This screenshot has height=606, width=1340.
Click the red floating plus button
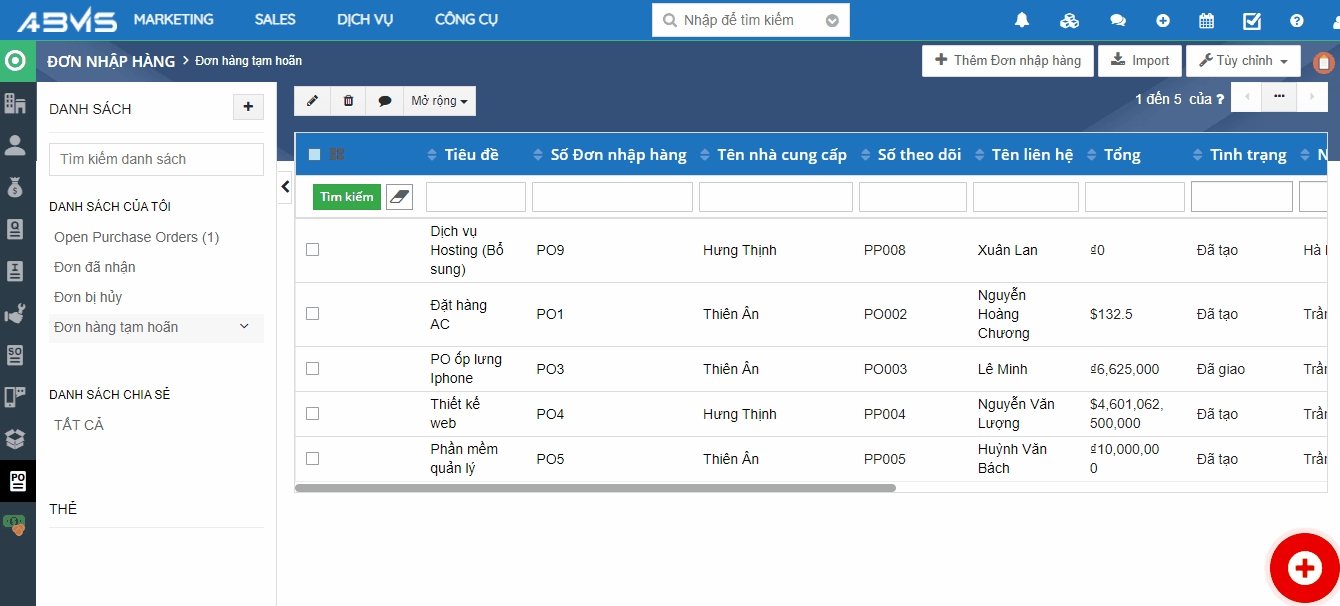[1304, 568]
